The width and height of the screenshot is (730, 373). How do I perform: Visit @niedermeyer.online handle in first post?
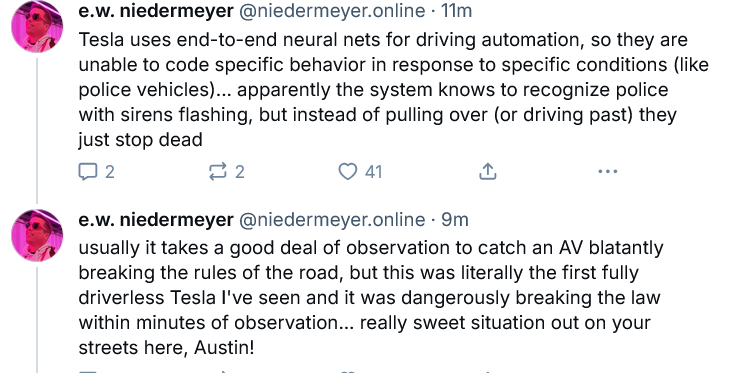coord(332,11)
